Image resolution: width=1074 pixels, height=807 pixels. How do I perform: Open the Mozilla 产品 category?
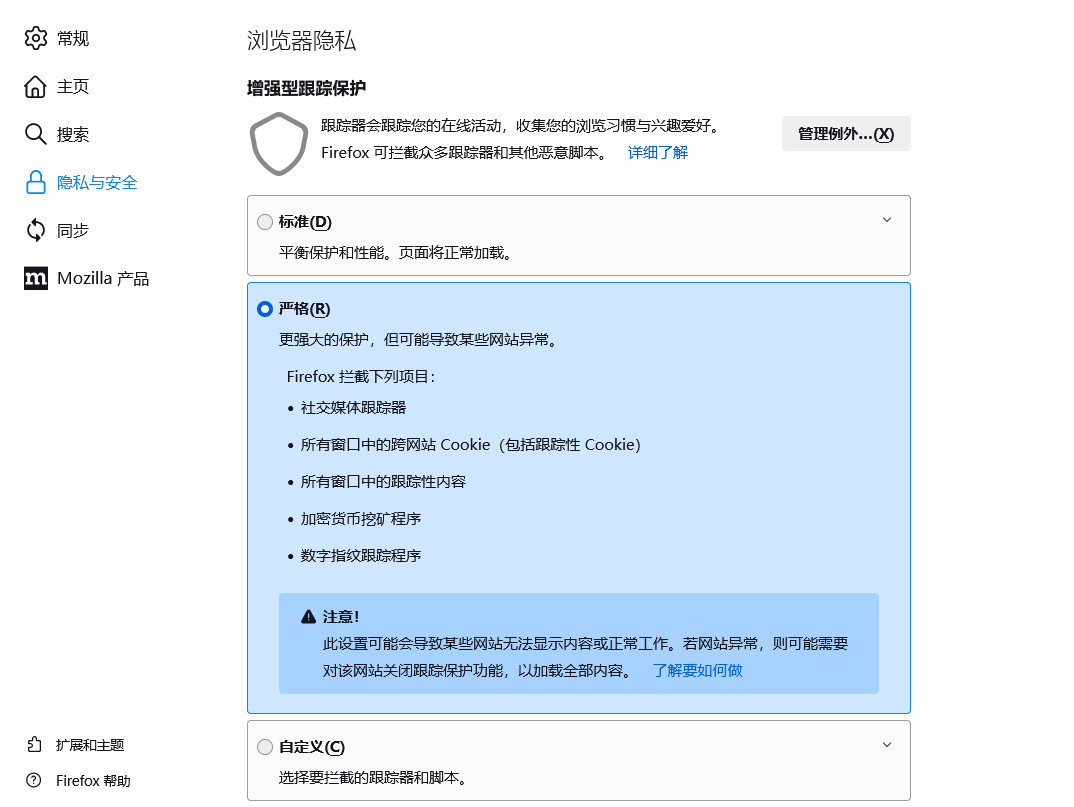103,278
